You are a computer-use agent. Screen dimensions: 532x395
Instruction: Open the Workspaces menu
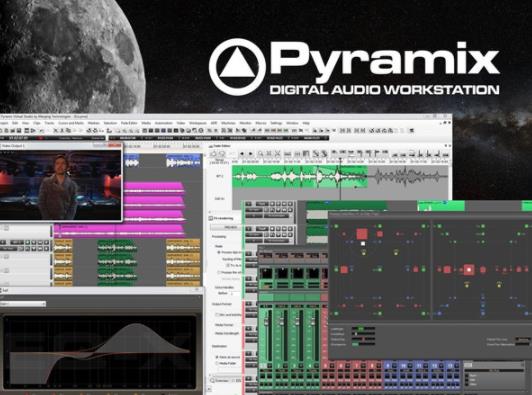[198, 123]
